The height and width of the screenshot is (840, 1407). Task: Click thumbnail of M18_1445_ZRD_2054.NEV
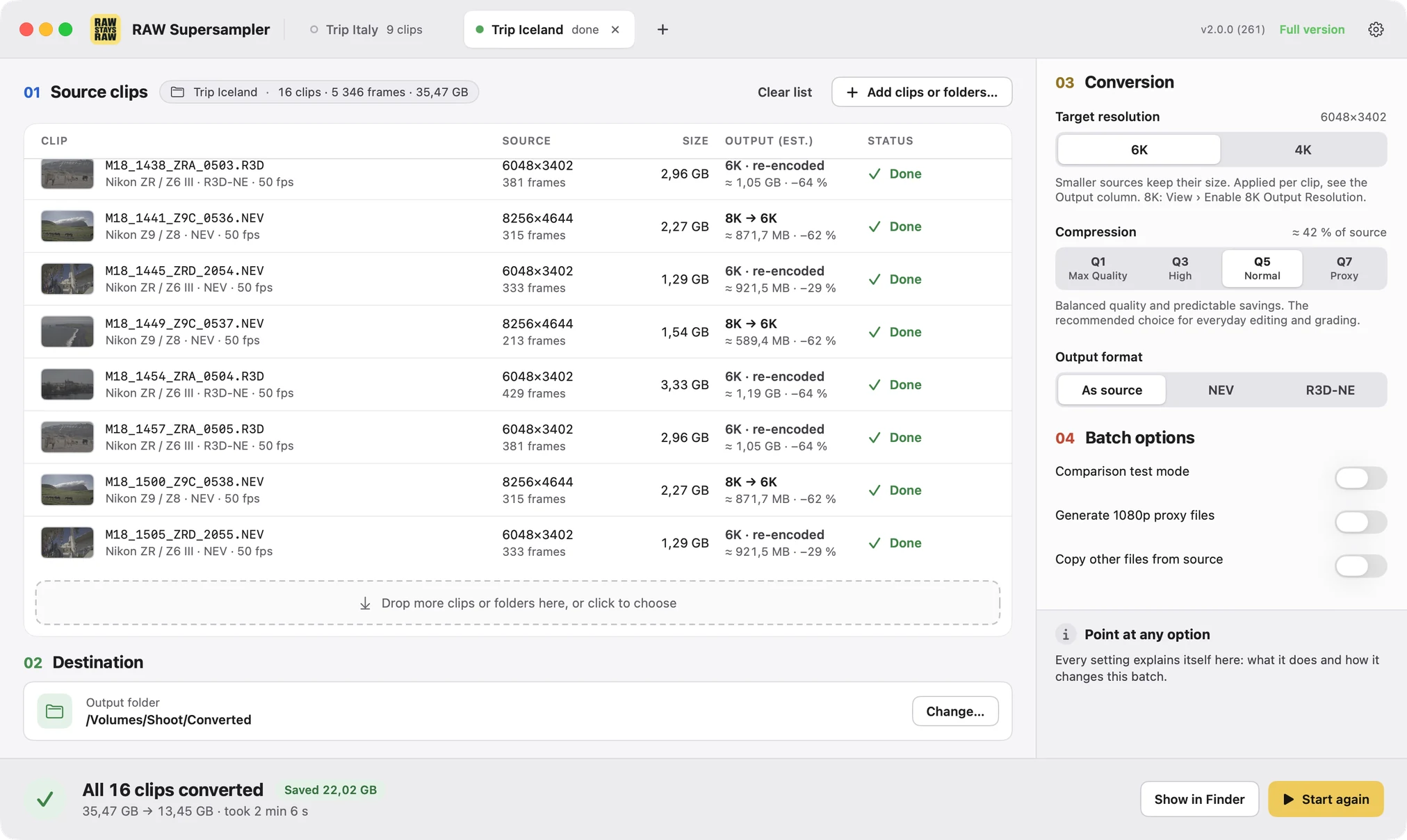click(x=67, y=279)
